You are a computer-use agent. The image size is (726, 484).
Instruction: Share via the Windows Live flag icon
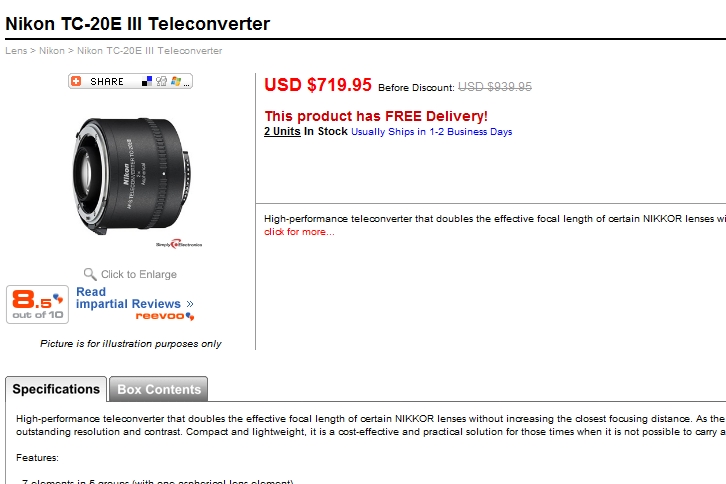coord(175,82)
